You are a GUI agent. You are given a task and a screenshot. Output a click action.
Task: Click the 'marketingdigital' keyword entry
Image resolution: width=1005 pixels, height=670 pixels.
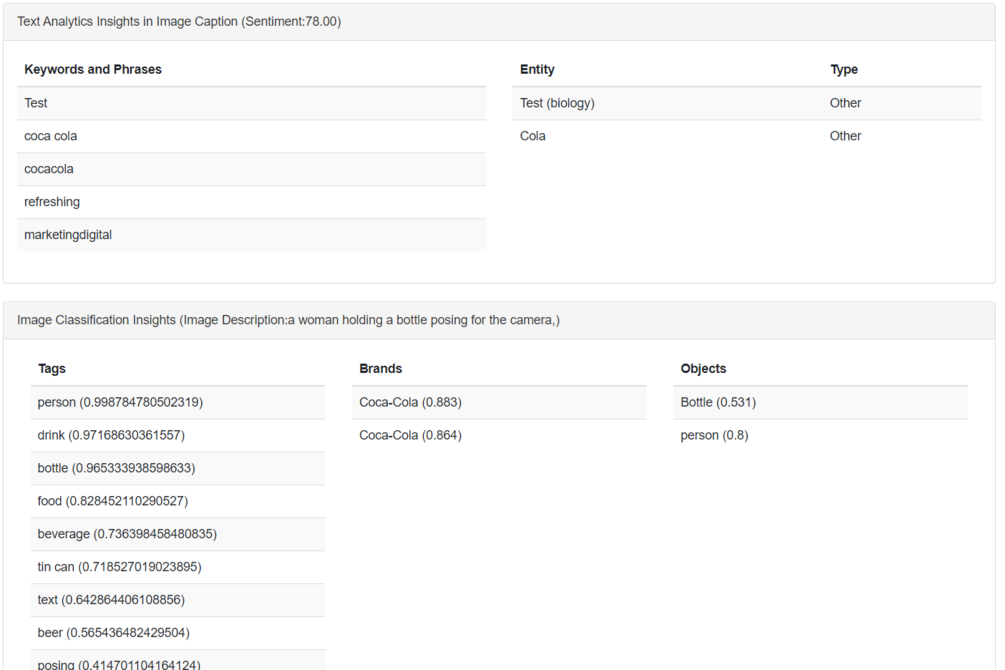click(x=68, y=235)
